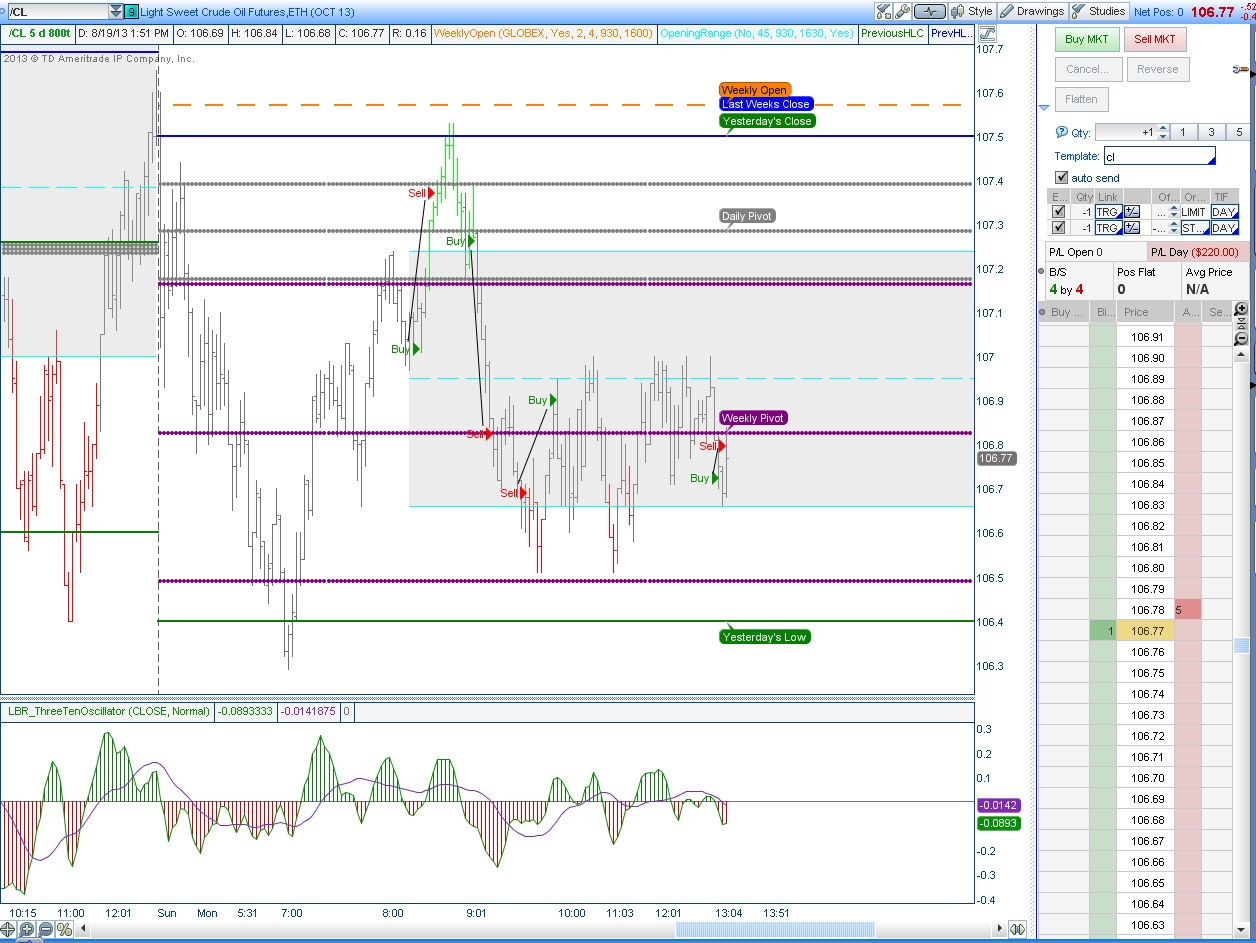Toggle the Active Trader heartbeat icon

[x=930, y=11]
